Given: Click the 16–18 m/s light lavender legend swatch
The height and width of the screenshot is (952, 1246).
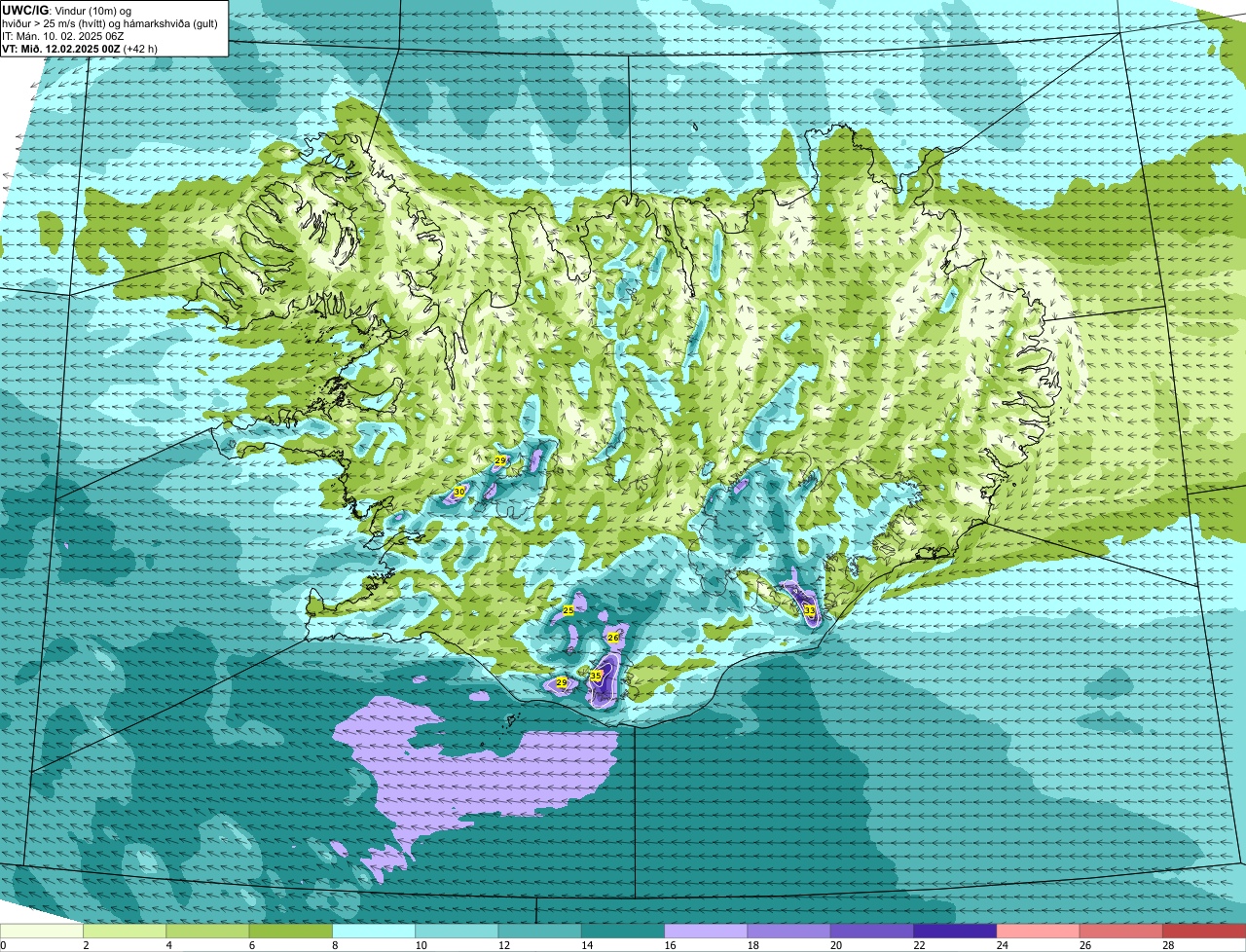Looking at the screenshot, I should click(706, 932).
